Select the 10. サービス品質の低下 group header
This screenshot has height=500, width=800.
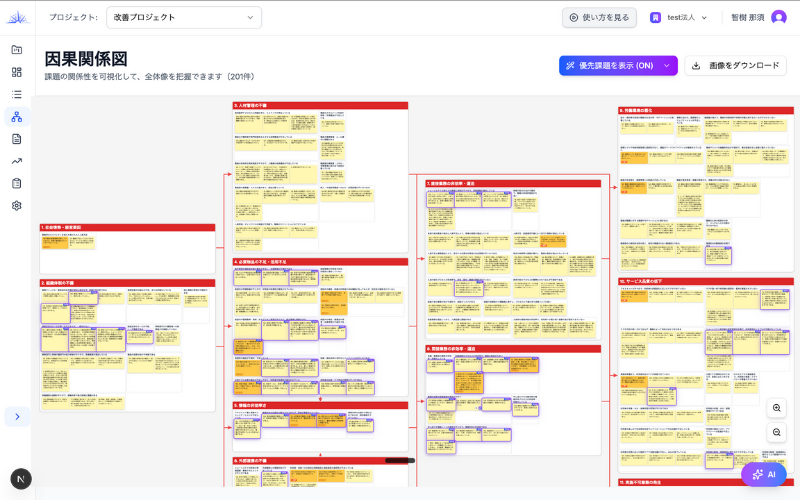click(x=706, y=282)
